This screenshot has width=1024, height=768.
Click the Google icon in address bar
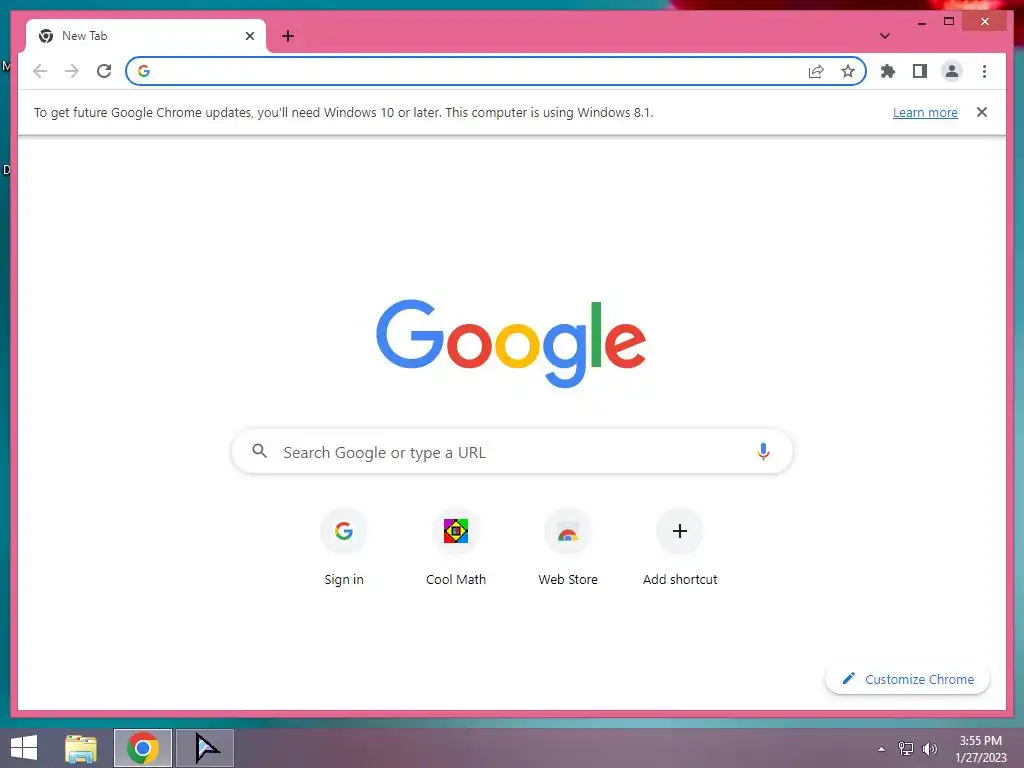click(x=144, y=71)
